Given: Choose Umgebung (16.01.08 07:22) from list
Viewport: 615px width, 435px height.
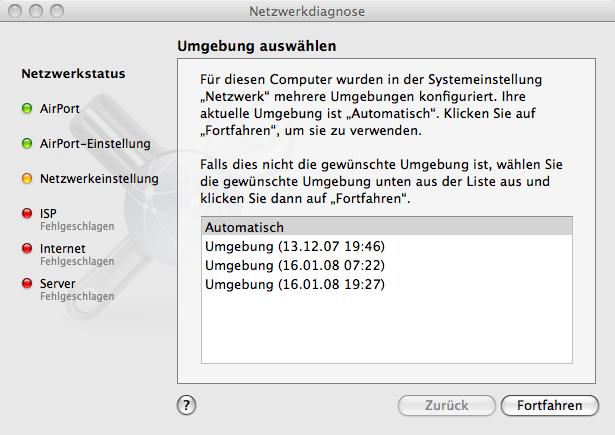Looking at the screenshot, I should coord(387,265).
